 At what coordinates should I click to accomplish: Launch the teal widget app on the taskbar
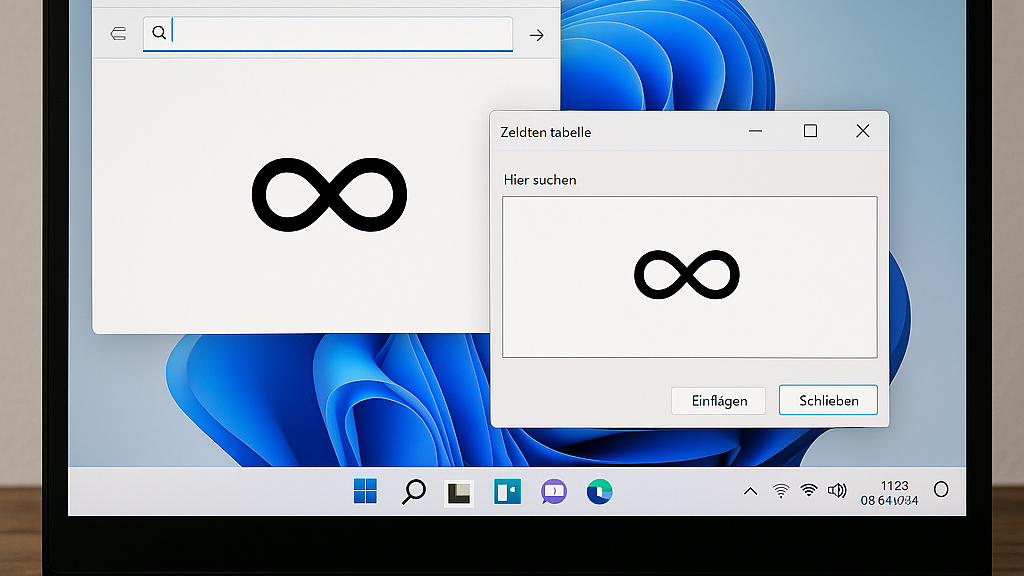507,492
